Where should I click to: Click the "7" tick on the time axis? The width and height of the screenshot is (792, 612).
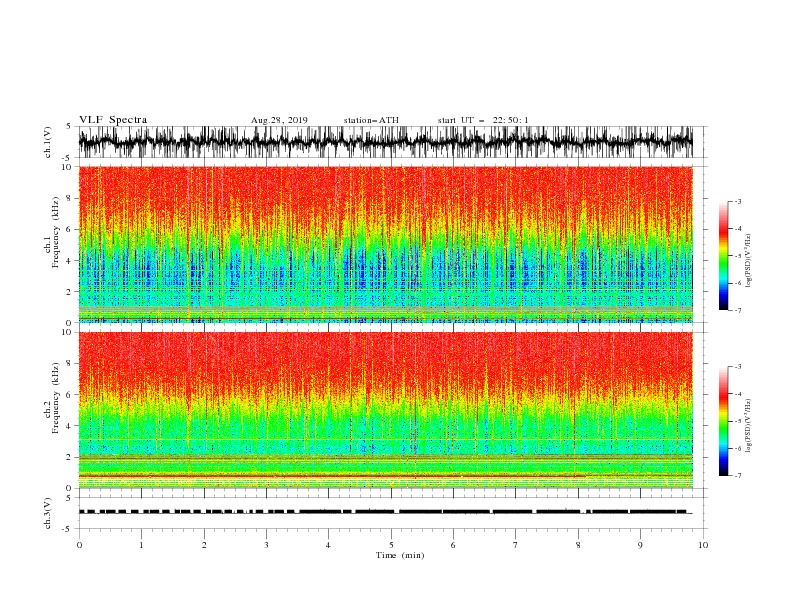click(516, 545)
